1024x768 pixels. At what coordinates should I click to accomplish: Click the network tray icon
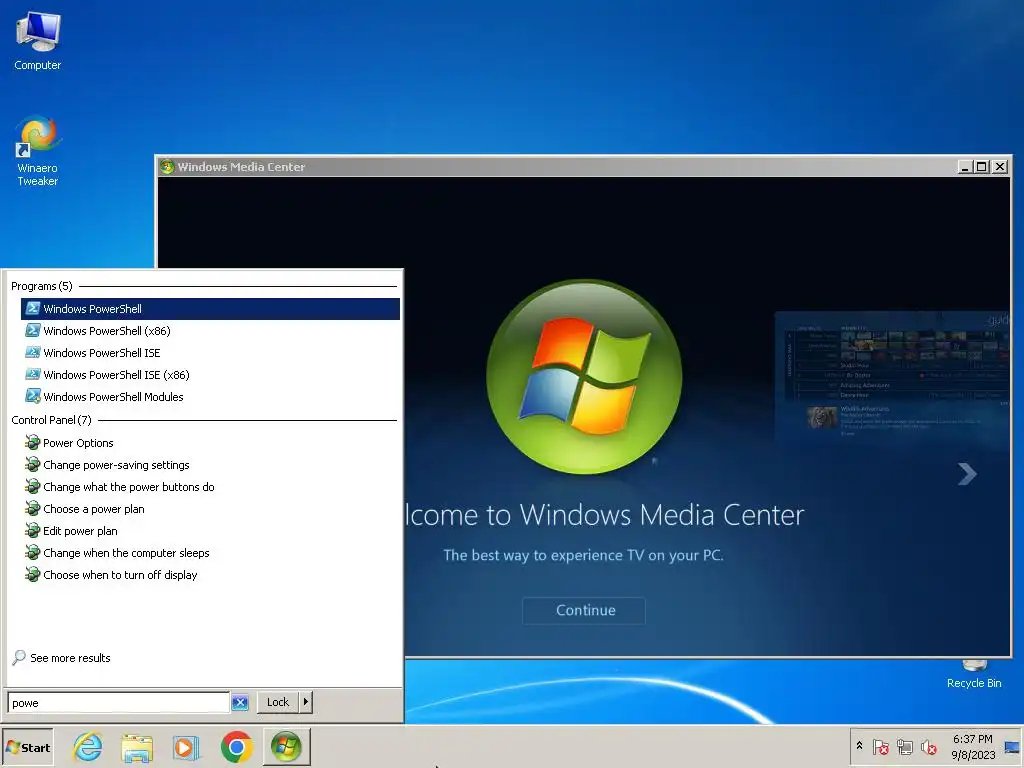904,747
